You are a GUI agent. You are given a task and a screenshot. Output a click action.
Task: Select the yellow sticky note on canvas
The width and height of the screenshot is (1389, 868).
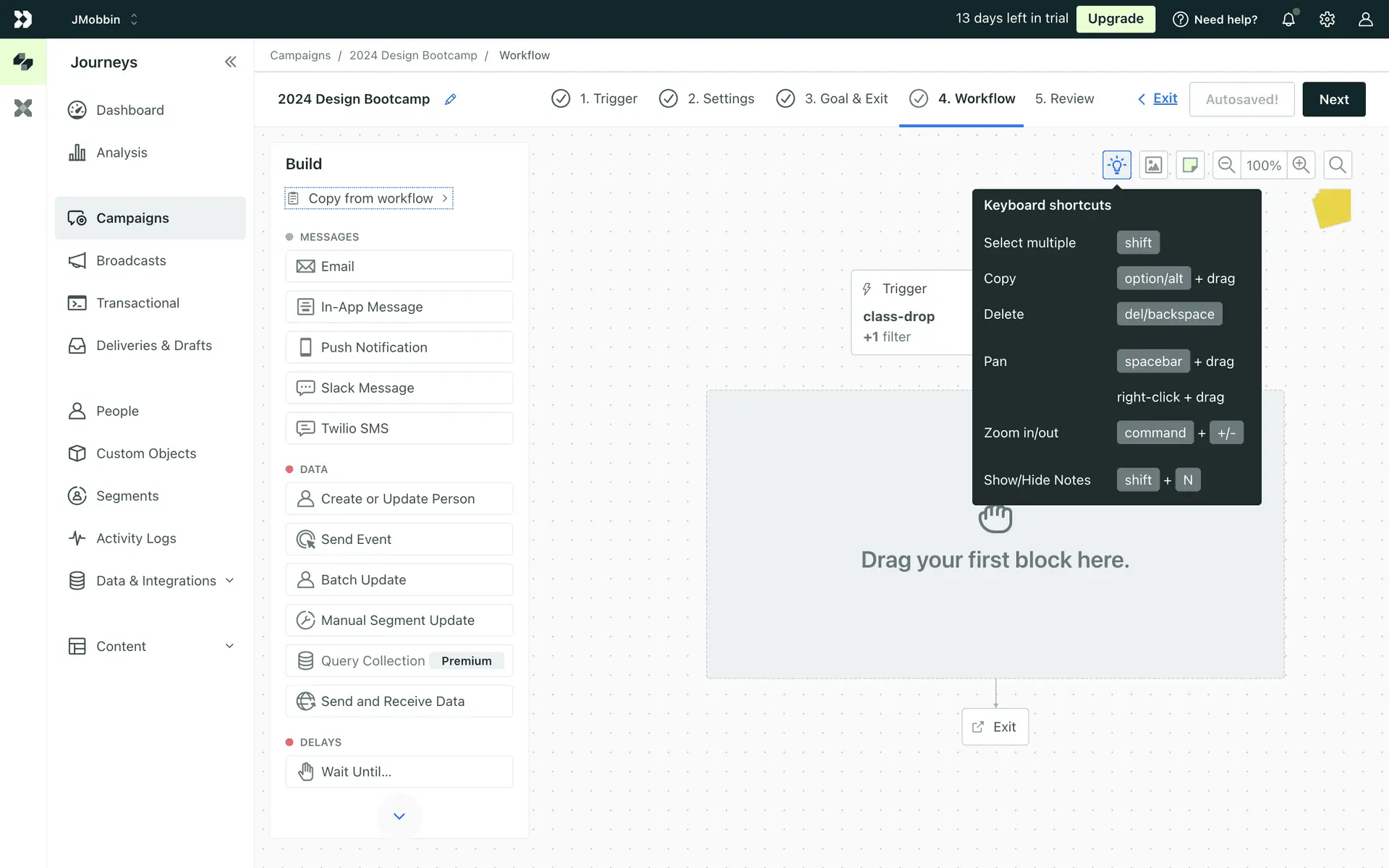click(x=1332, y=208)
